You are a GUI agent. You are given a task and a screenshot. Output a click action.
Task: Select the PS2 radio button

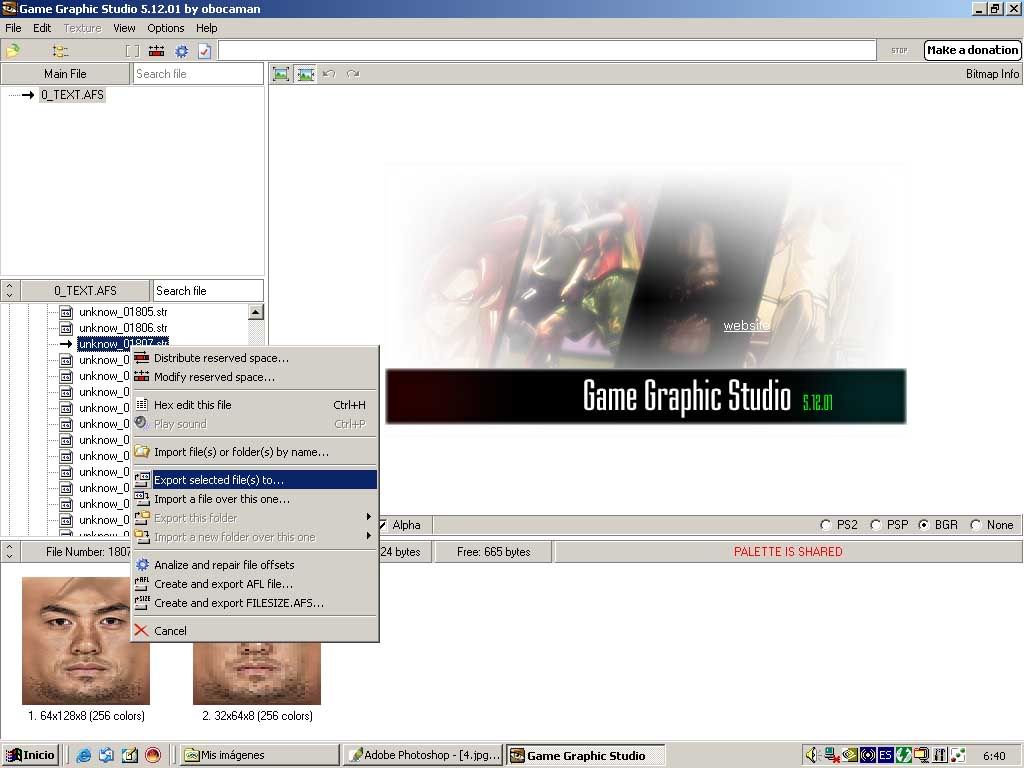(x=825, y=525)
